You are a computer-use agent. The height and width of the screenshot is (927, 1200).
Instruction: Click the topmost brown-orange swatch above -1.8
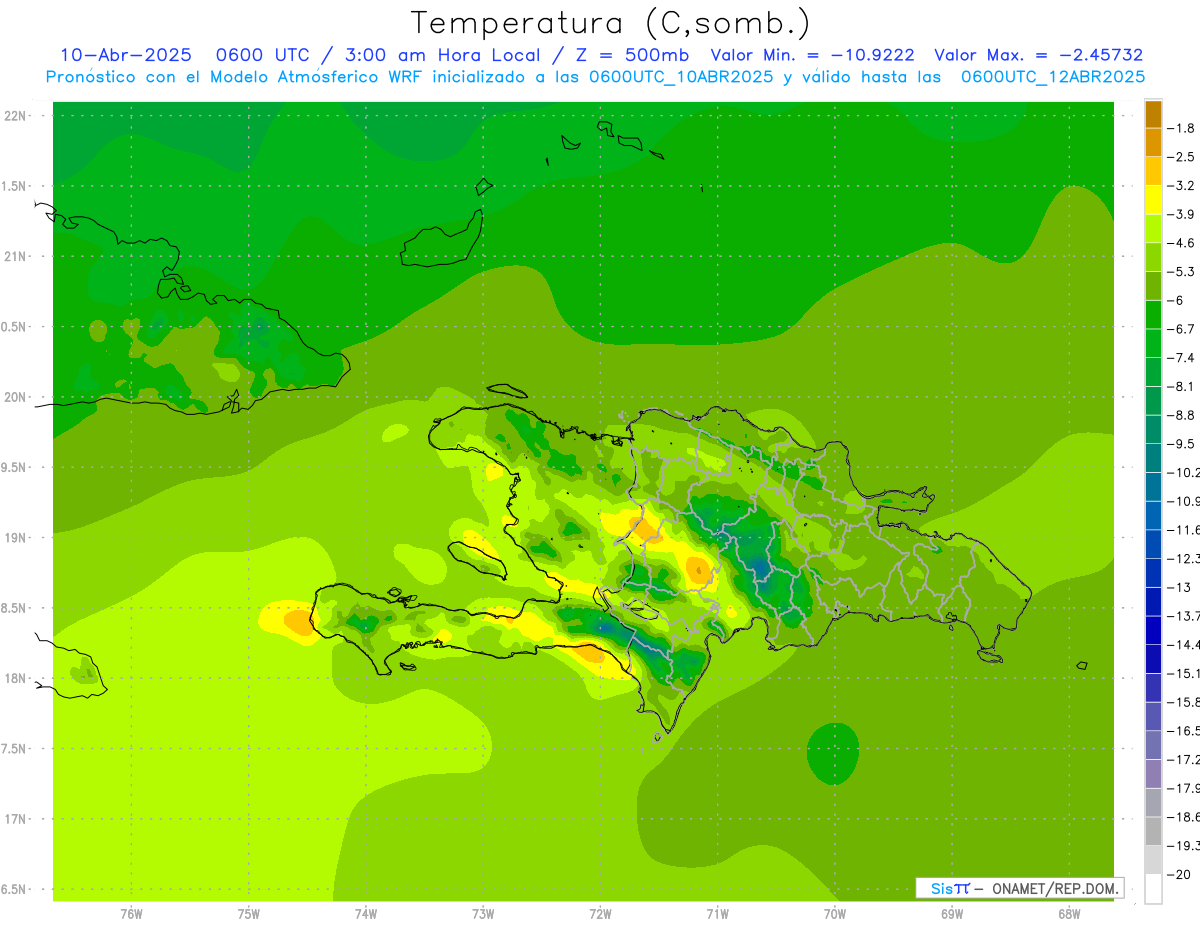pyautogui.click(x=1153, y=113)
